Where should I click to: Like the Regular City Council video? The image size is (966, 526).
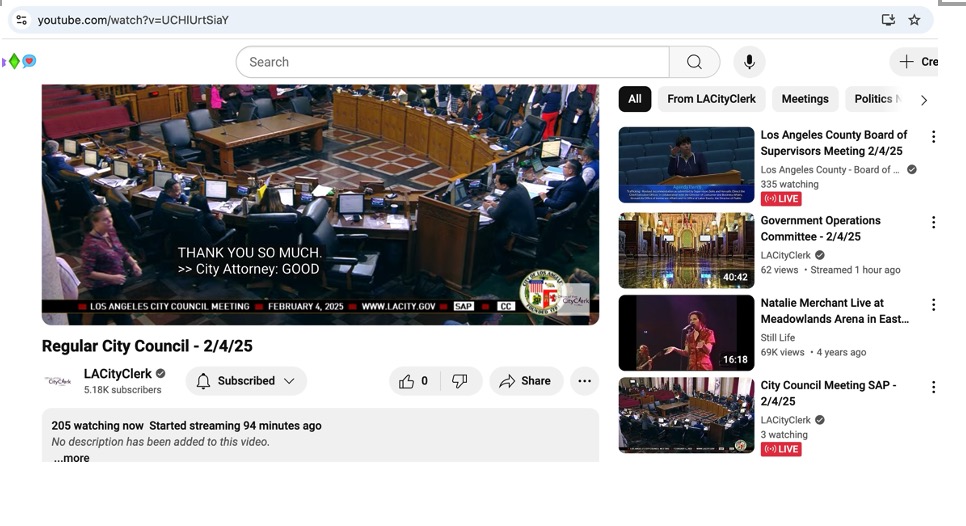pos(414,381)
